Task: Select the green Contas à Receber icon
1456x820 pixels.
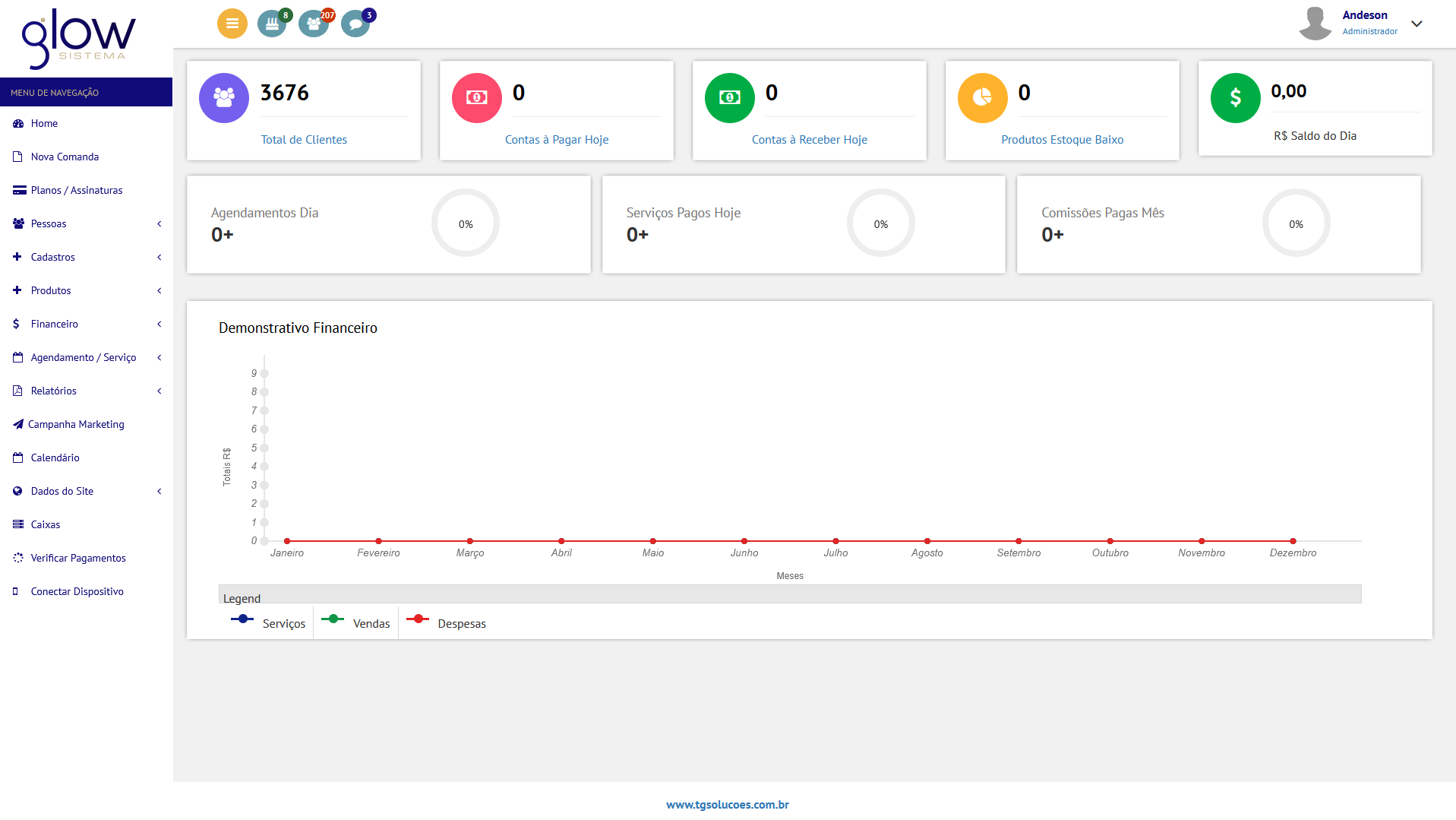Action: click(729, 97)
